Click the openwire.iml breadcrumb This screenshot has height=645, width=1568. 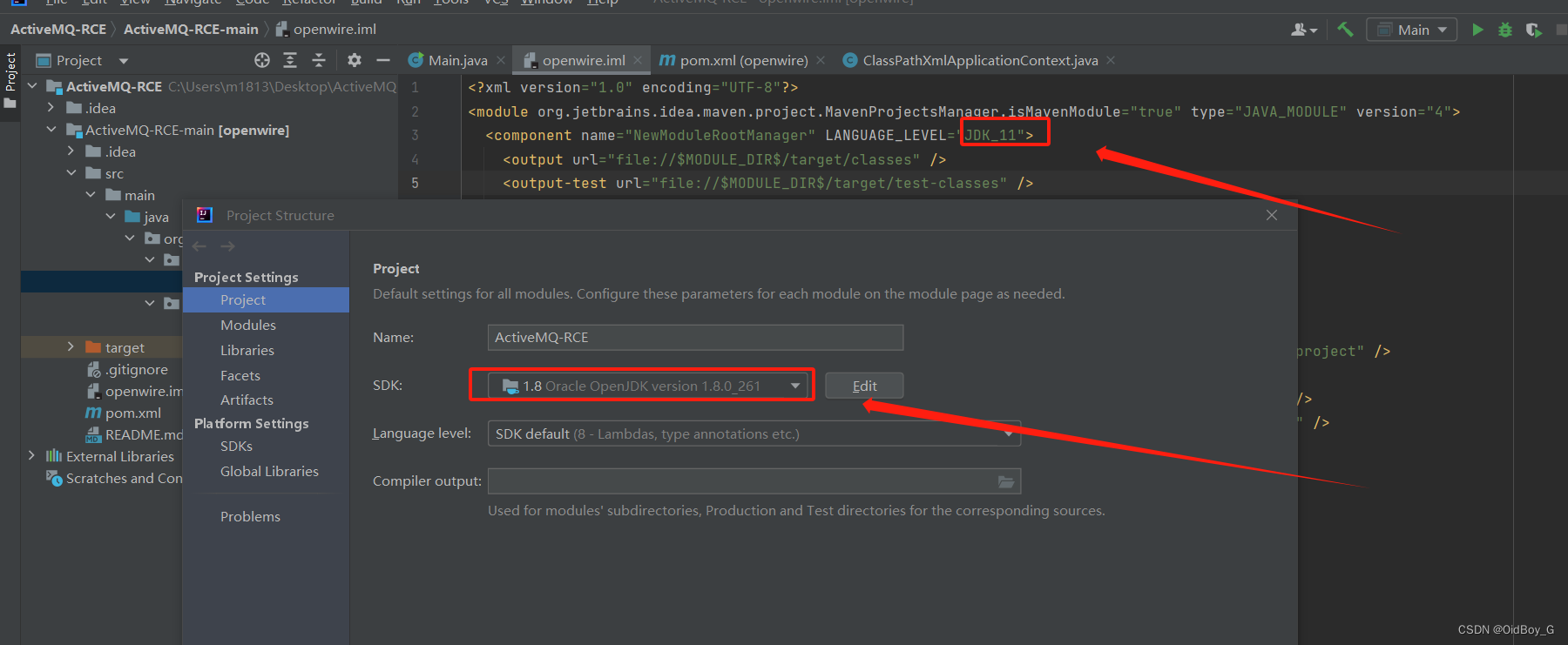(x=326, y=29)
